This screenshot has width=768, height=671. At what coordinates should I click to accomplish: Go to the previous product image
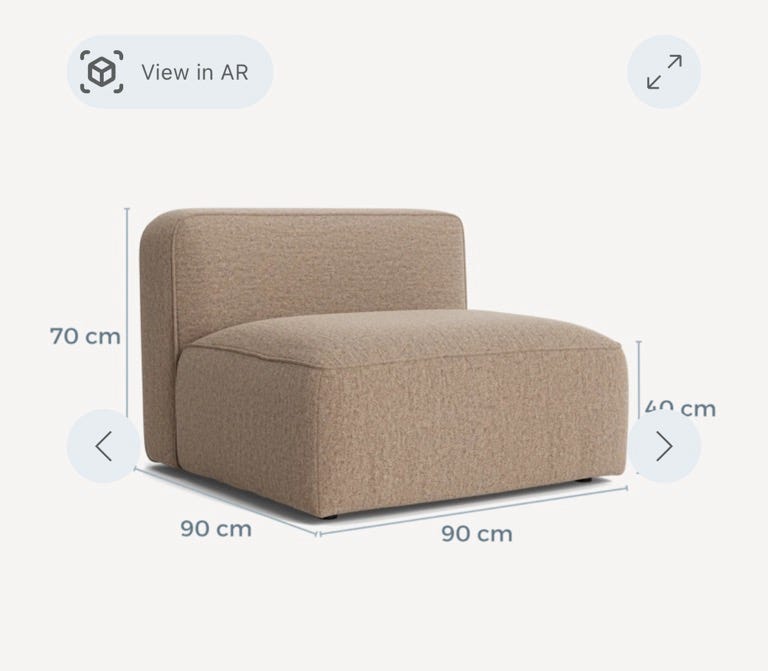click(103, 446)
